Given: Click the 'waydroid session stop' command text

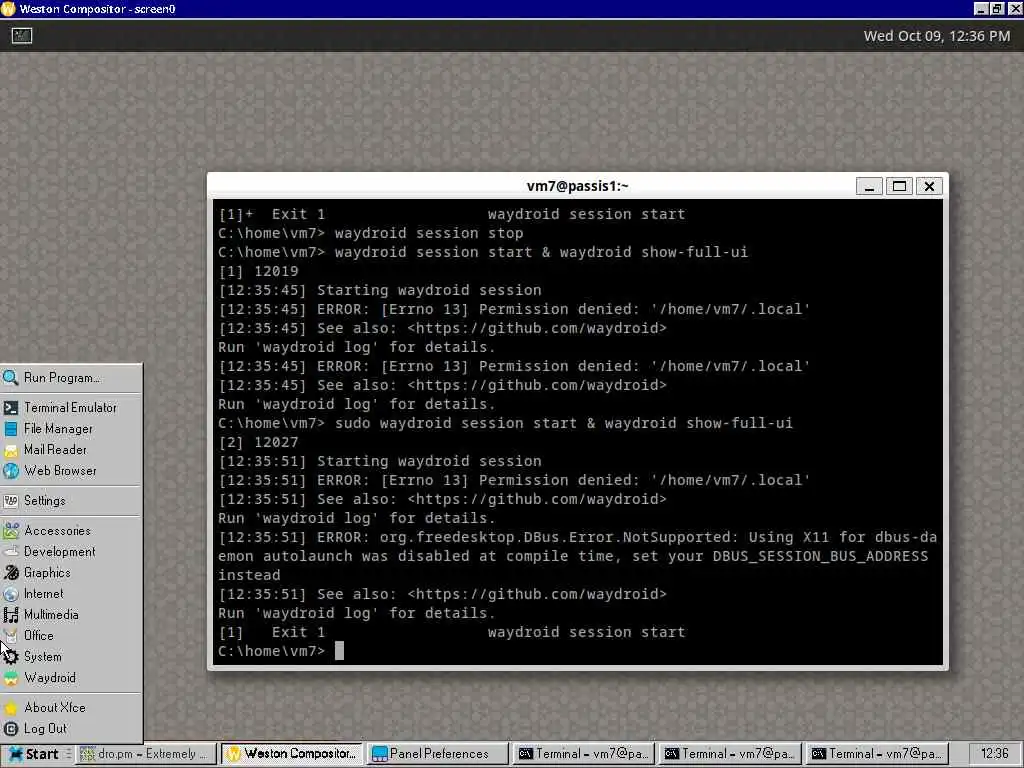Looking at the screenshot, I should coord(429,233).
